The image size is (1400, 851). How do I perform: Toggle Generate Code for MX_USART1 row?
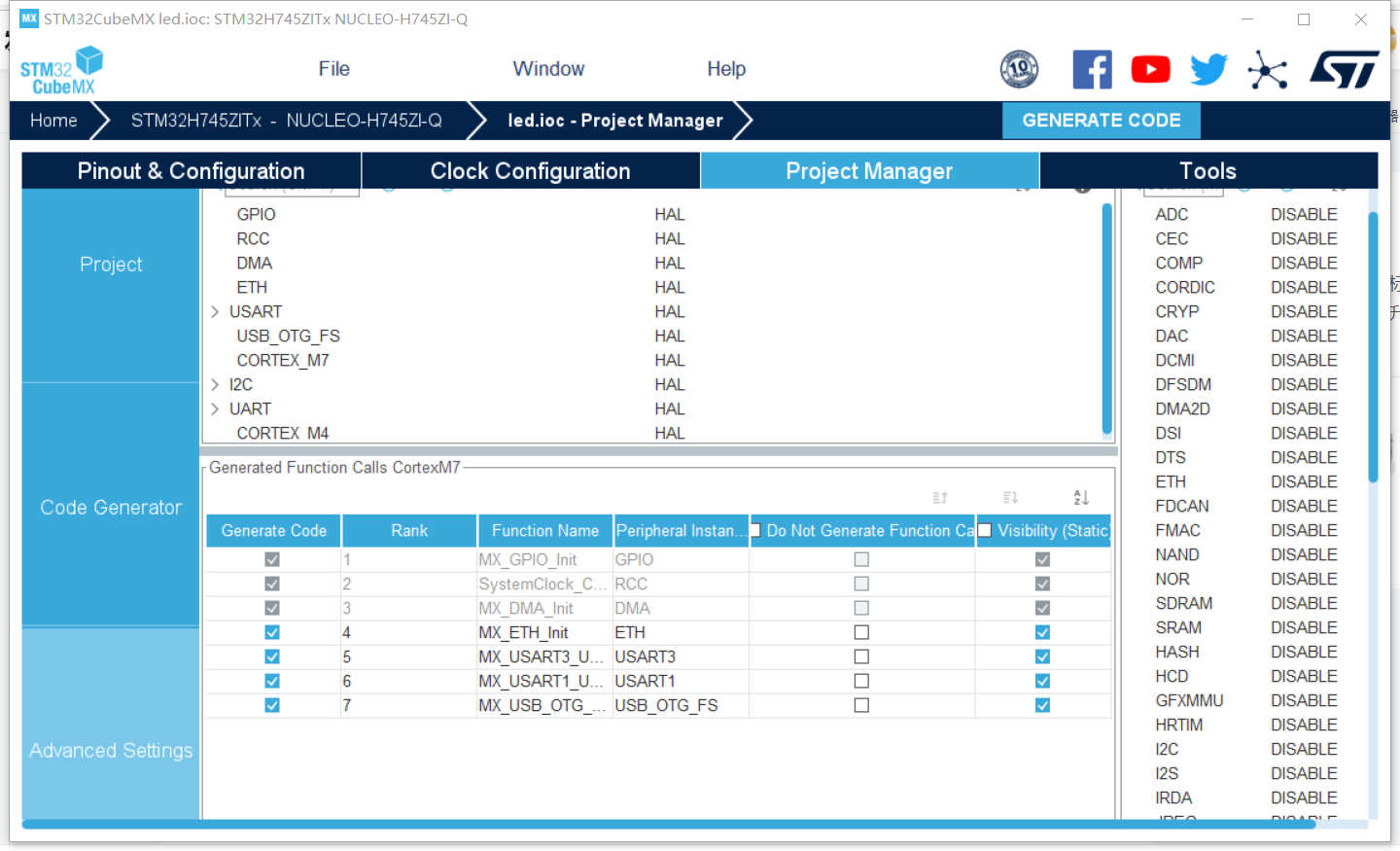(272, 681)
